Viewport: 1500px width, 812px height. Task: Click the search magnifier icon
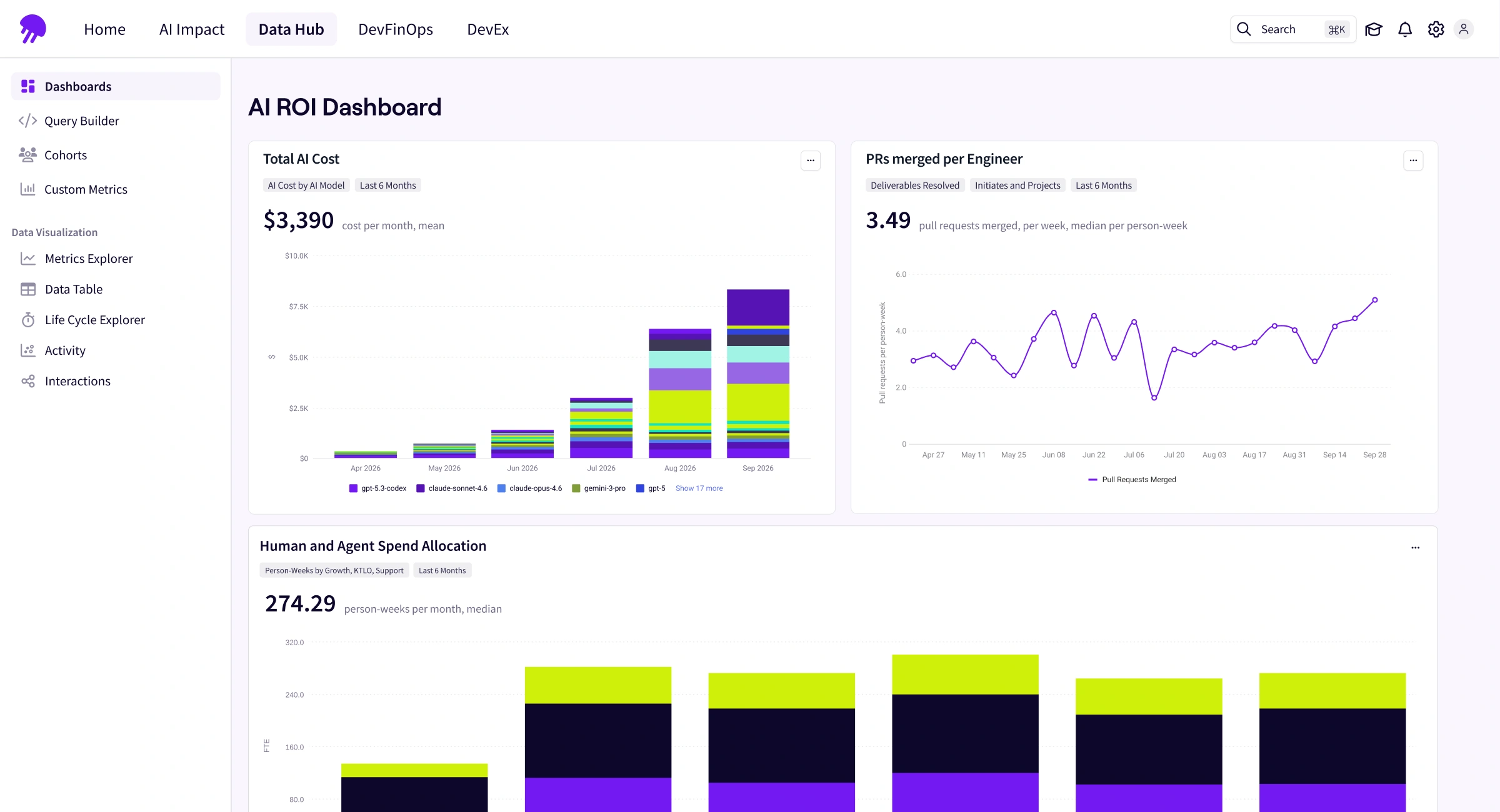1244,29
